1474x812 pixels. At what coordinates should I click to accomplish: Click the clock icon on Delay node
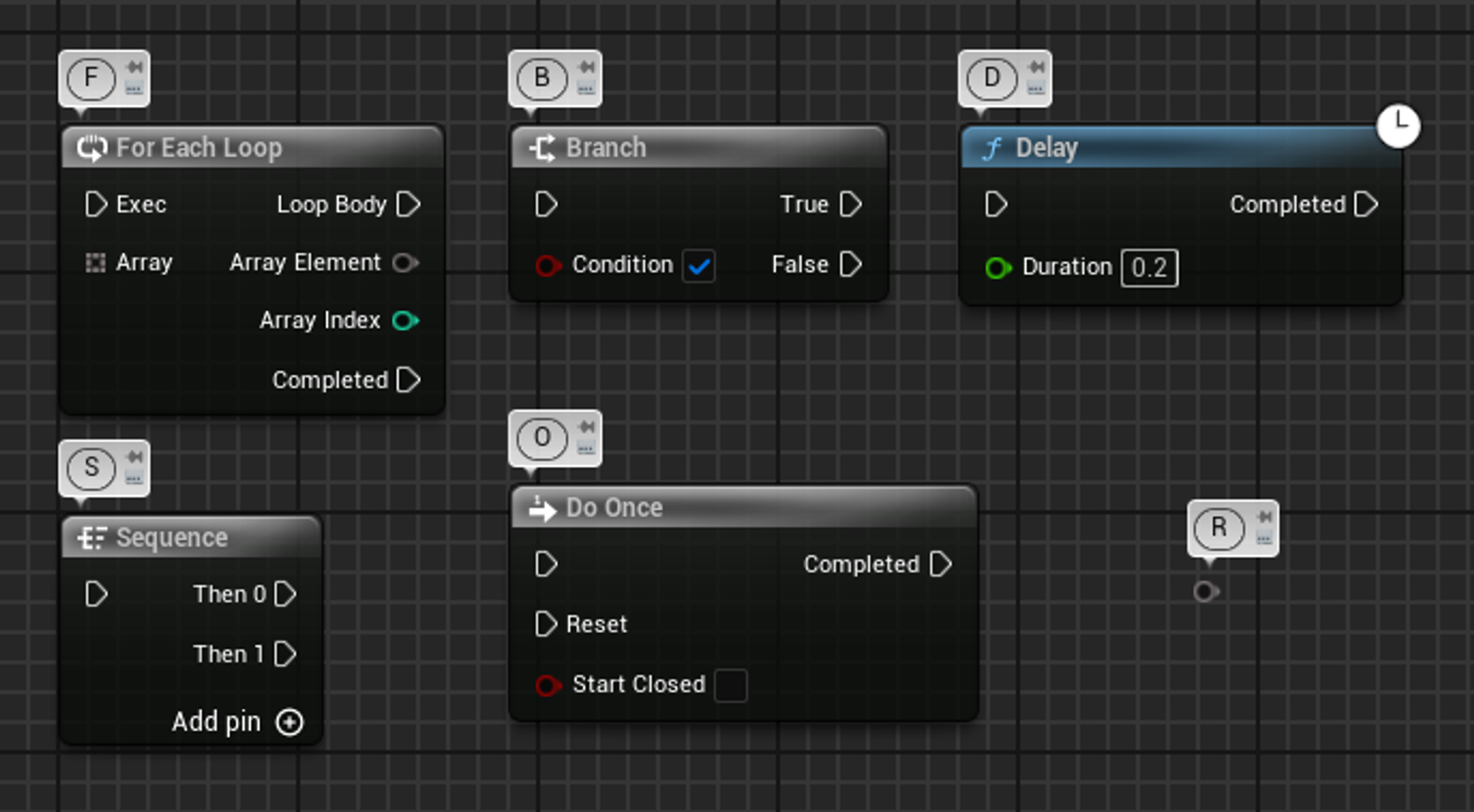click(x=1398, y=126)
